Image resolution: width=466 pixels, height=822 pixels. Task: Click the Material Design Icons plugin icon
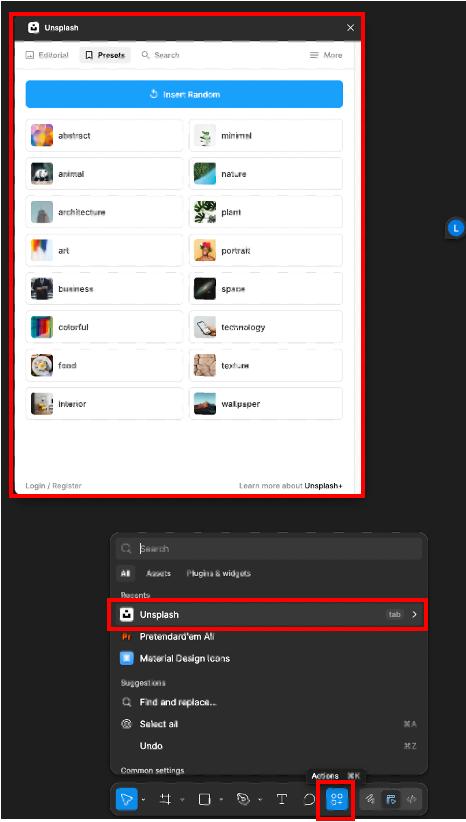coord(126,658)
